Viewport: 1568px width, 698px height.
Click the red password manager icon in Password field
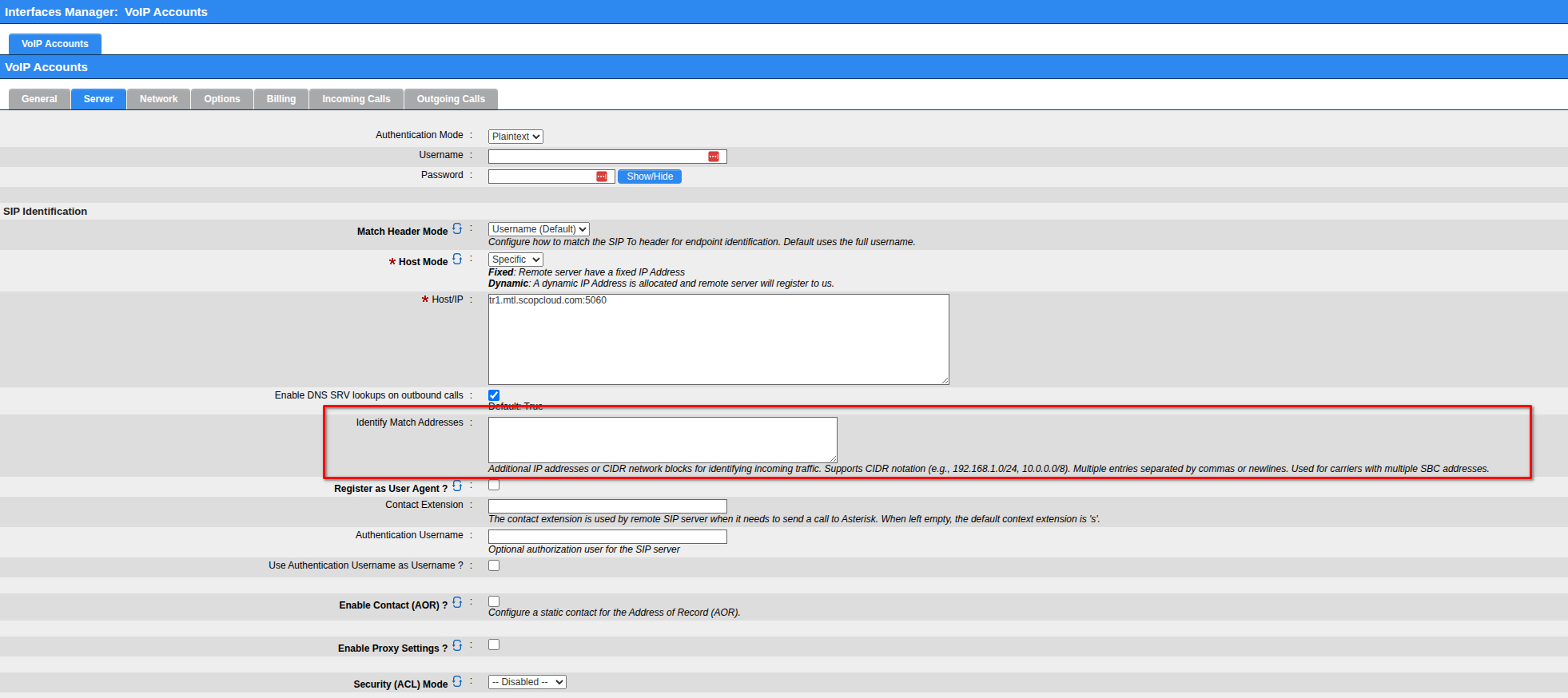[602, 176]
